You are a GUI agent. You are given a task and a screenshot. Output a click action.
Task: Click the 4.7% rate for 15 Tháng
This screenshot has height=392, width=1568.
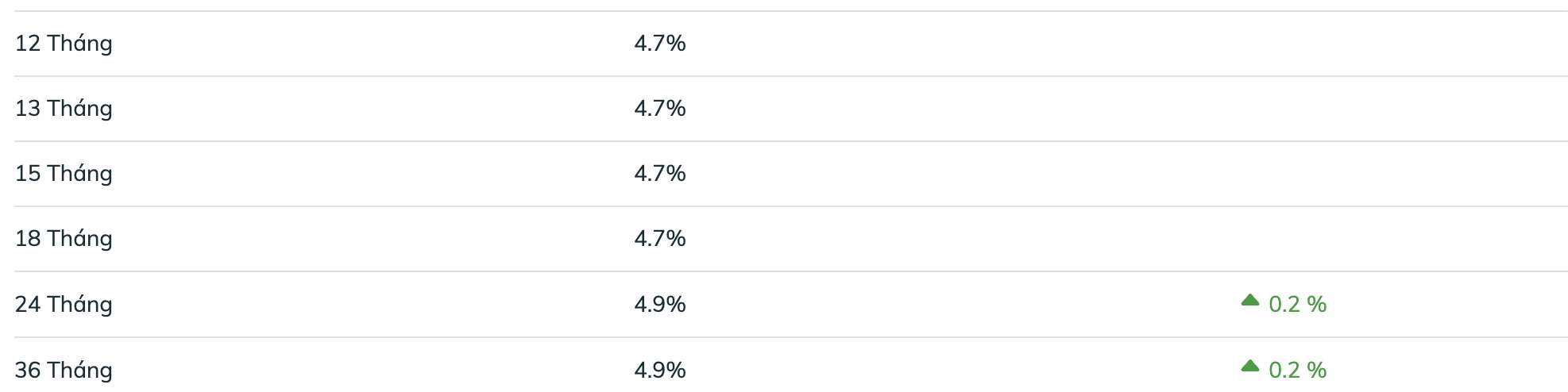660,173
